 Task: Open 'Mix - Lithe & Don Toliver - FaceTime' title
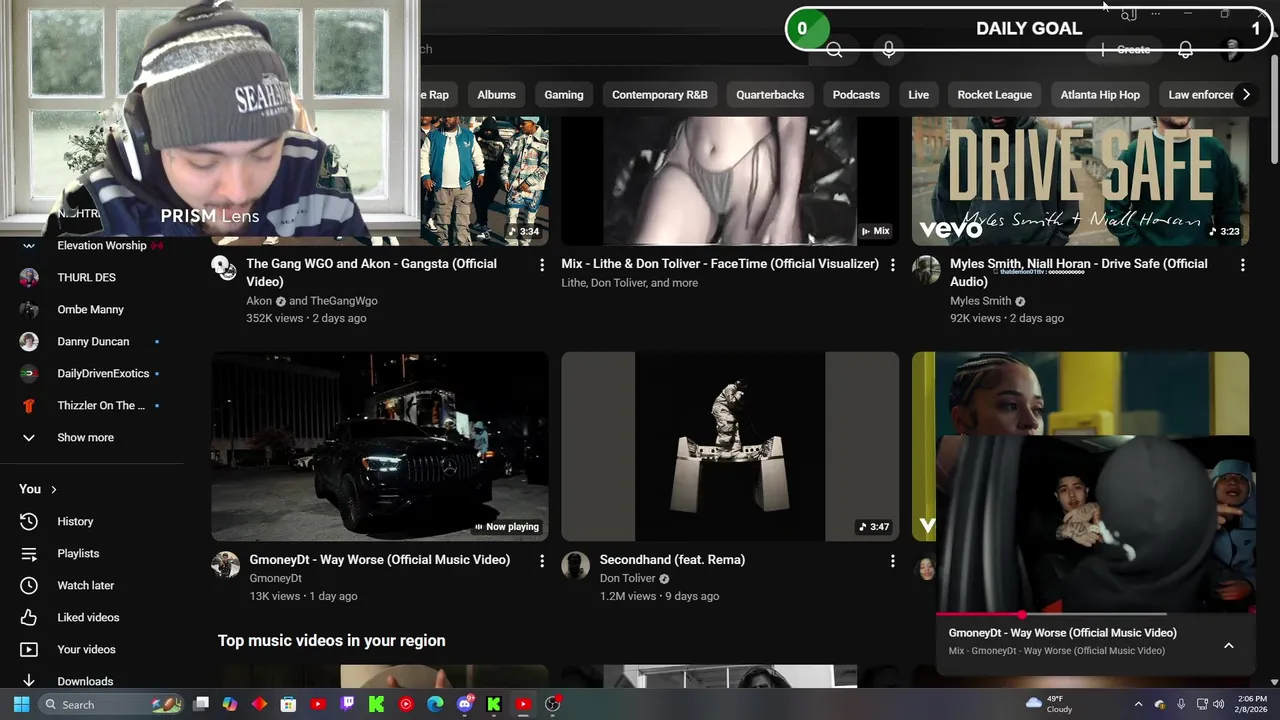click(x=720, y=264)
